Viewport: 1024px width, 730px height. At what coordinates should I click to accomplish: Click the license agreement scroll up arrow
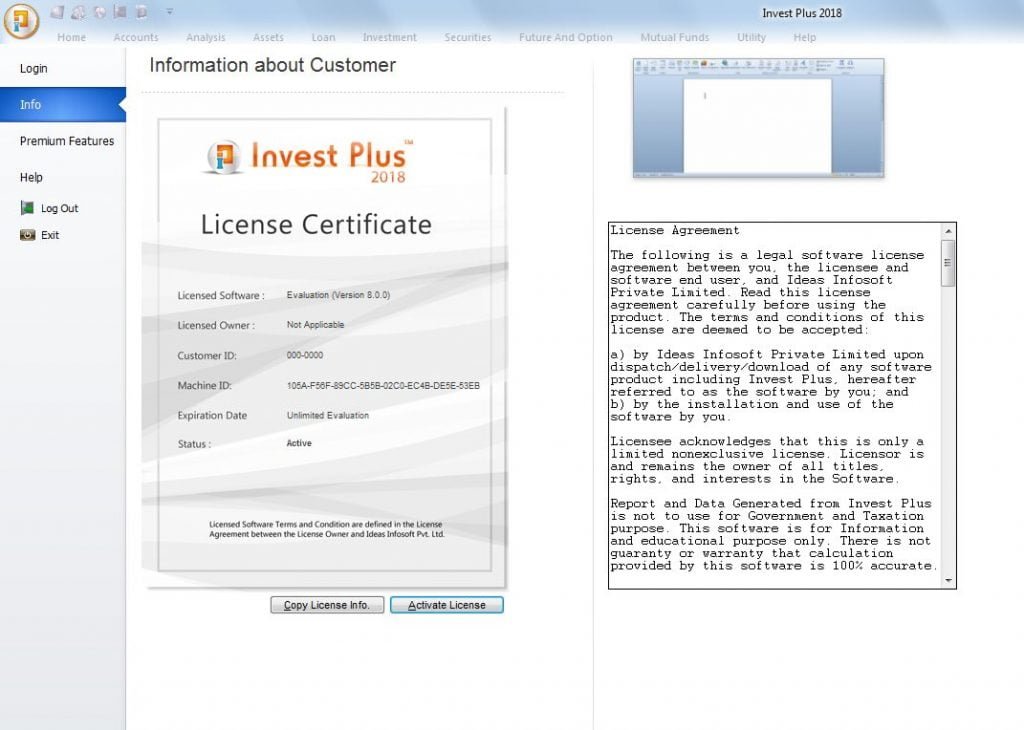pyautogui.click(x=948, y=231)
